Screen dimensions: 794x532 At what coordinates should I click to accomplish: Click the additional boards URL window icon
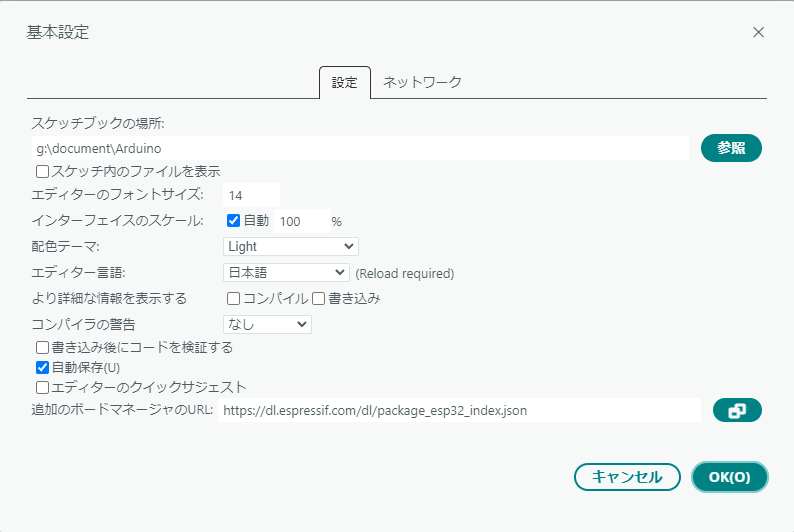click(x=737, y=410)
